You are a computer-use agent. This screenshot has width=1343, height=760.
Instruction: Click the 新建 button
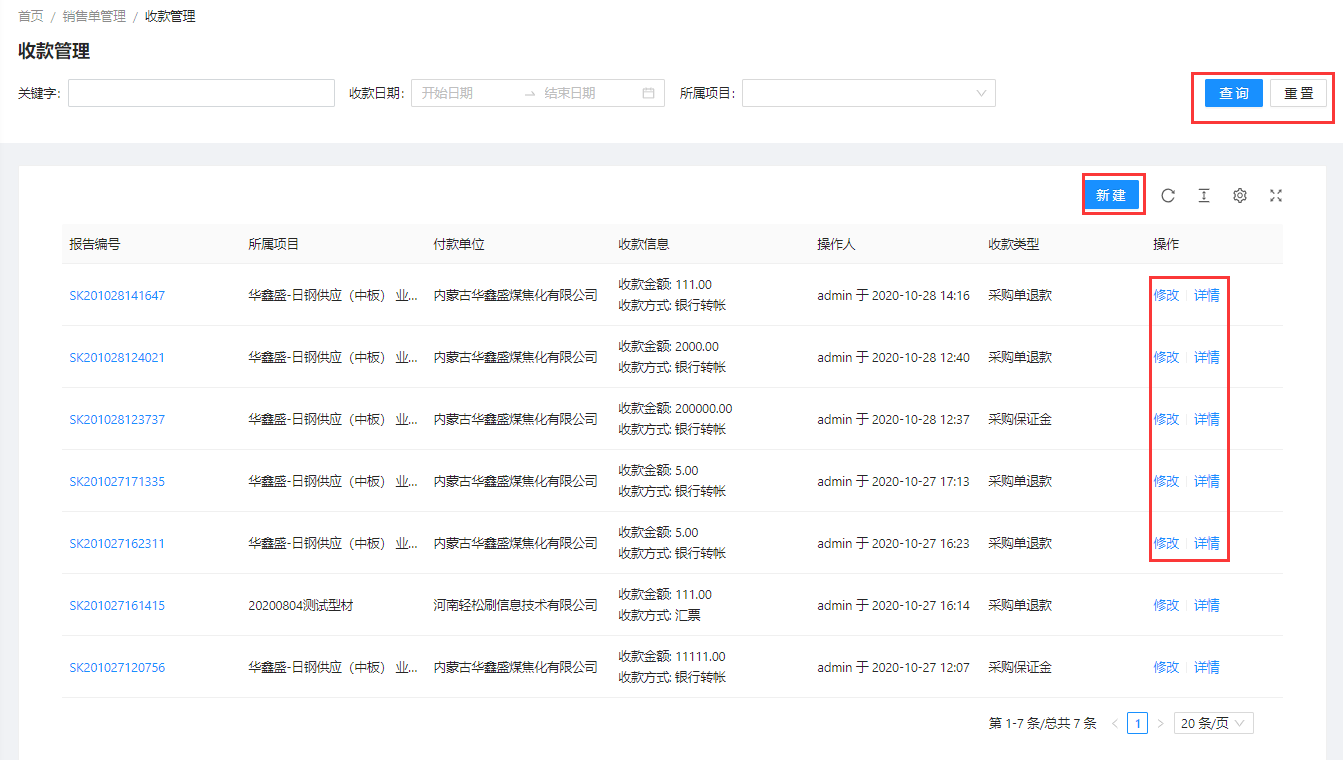pos(1111,195)
